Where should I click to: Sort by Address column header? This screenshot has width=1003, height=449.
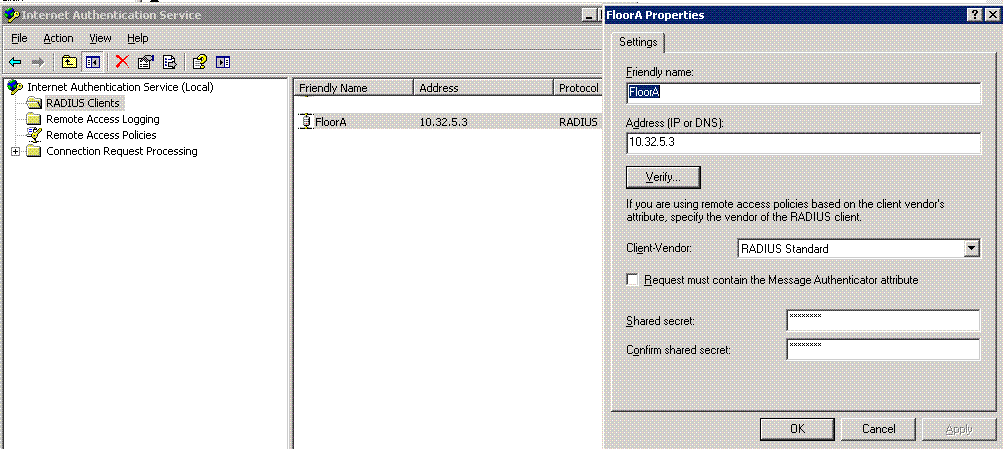(484, 88)
